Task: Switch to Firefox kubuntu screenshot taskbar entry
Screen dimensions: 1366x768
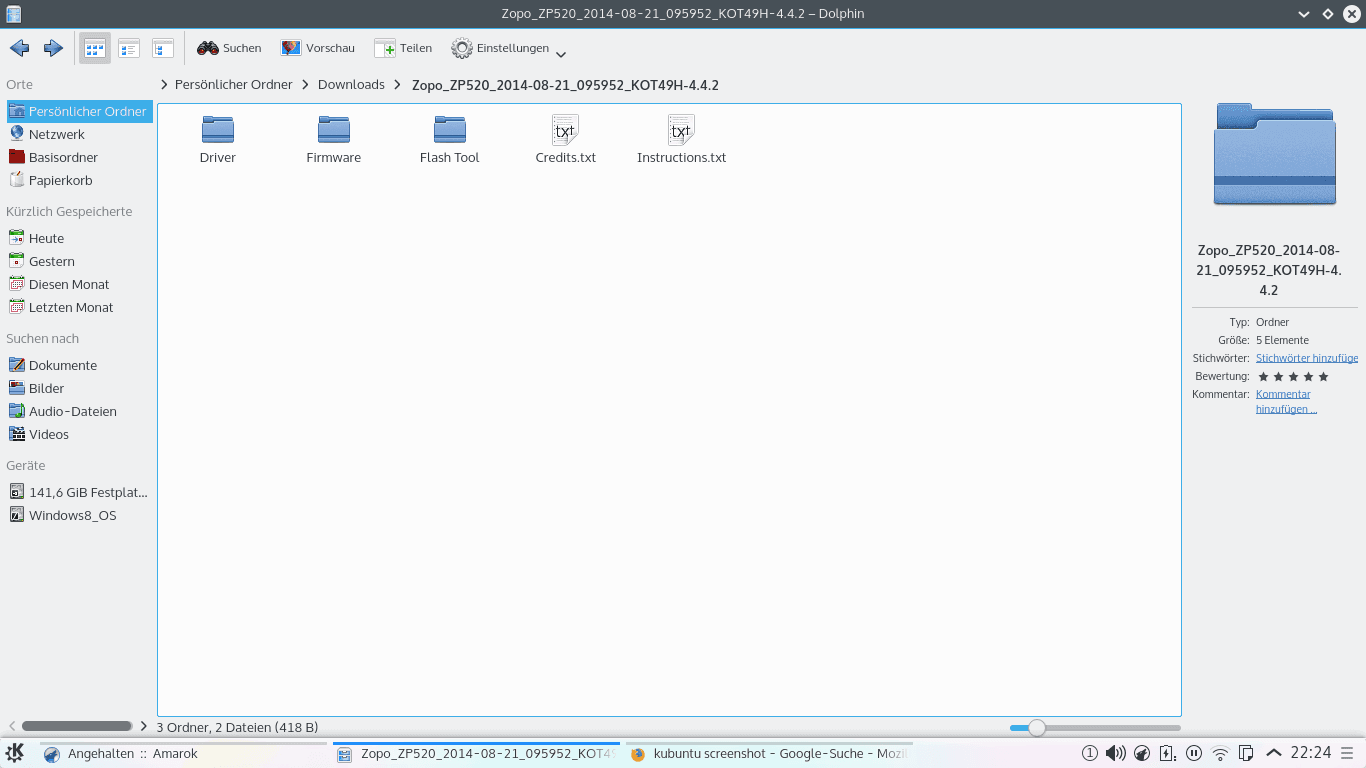Action: pyautogui.click(x=769, y=754)
